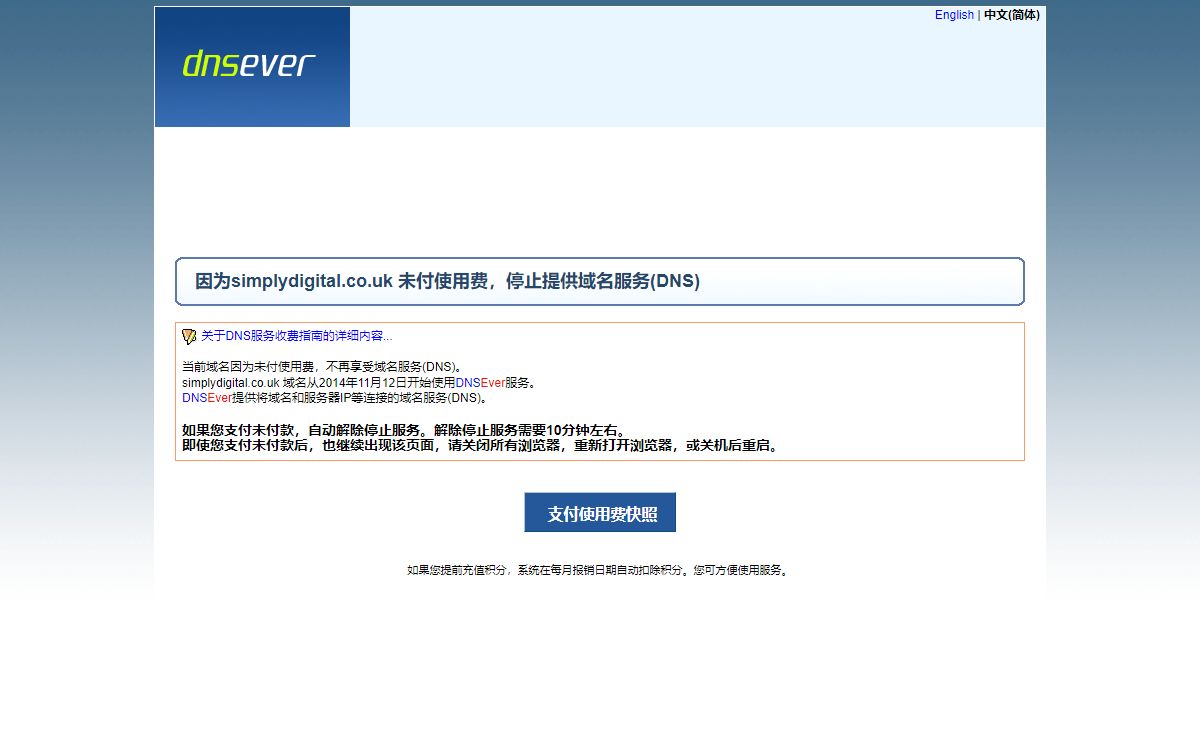1200x740 pixels.
Task: Click the 支付使用费快照 button
Action: pyautogui.click(x=600, y=513)
